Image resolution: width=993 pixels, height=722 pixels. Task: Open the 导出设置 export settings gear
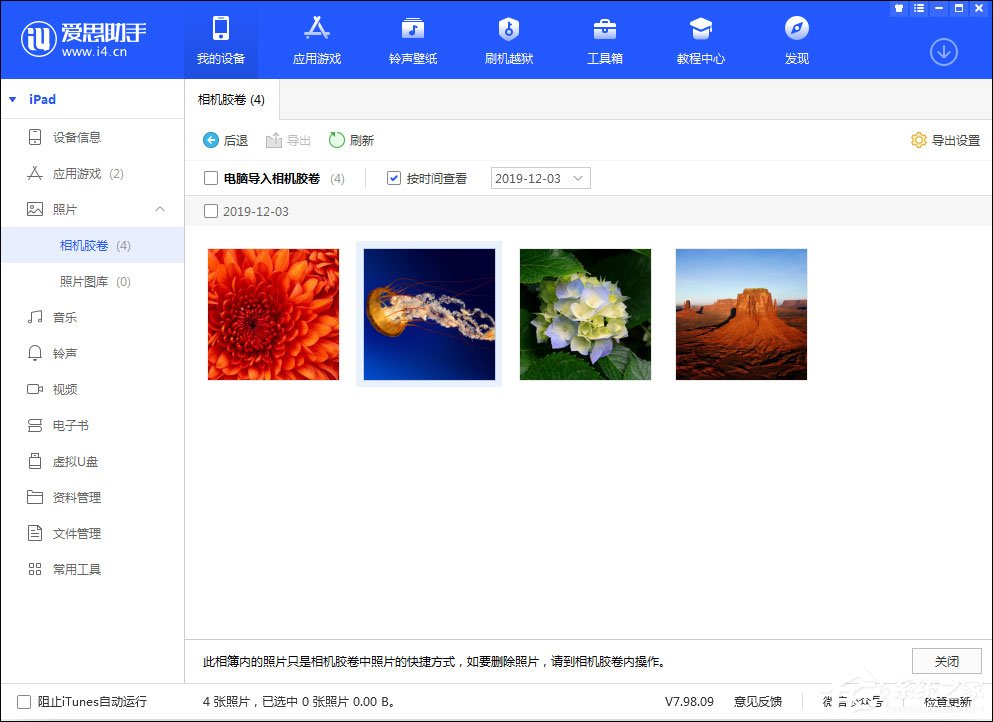coord(943,140)
